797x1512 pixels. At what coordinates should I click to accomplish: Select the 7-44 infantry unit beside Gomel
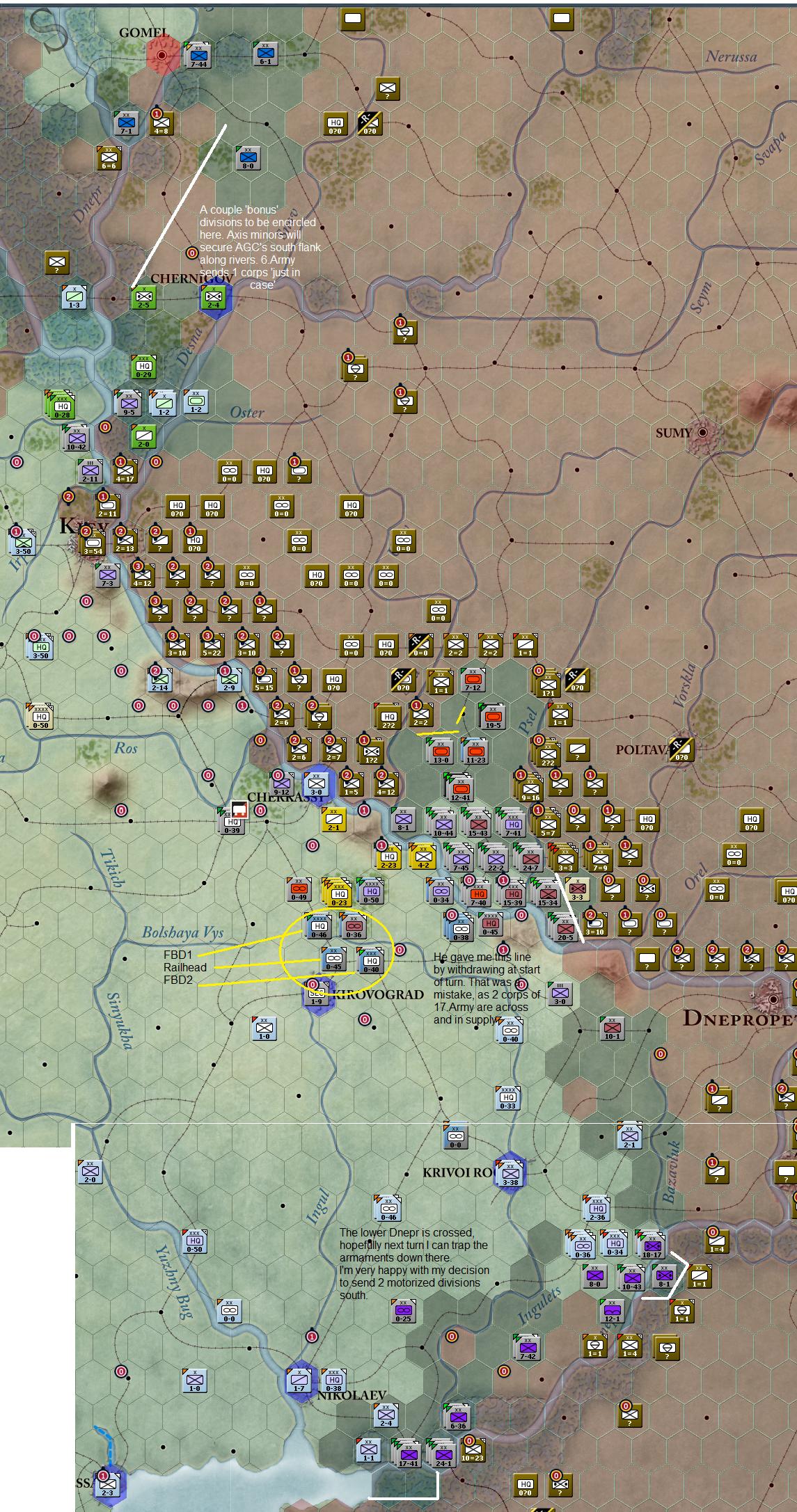[x=198, y=54]
